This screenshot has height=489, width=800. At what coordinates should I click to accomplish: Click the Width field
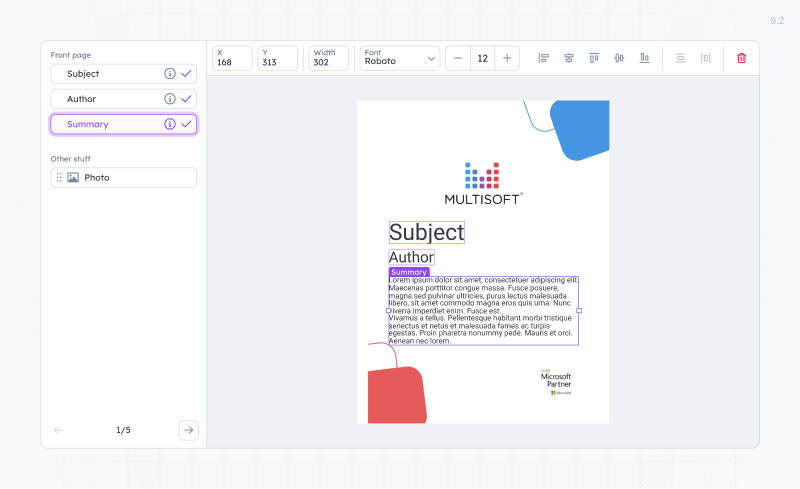point(328,58)
